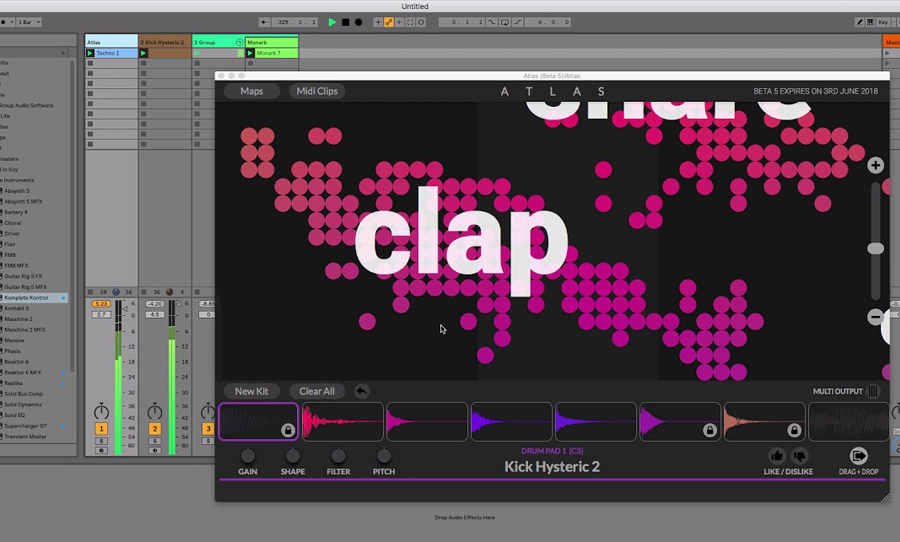Image resolution: width=900 pixels, height=542 pixels.
Task: Click the thumbs down Dislike icon
Action: pos(799,456)
